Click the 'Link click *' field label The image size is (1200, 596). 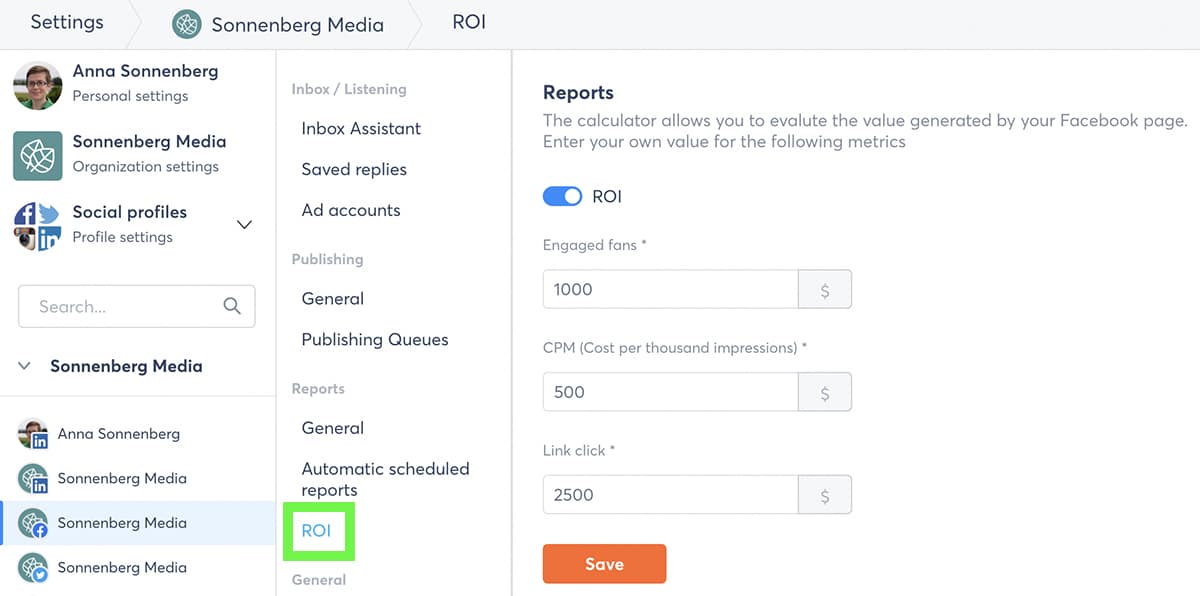click(579, 450)
